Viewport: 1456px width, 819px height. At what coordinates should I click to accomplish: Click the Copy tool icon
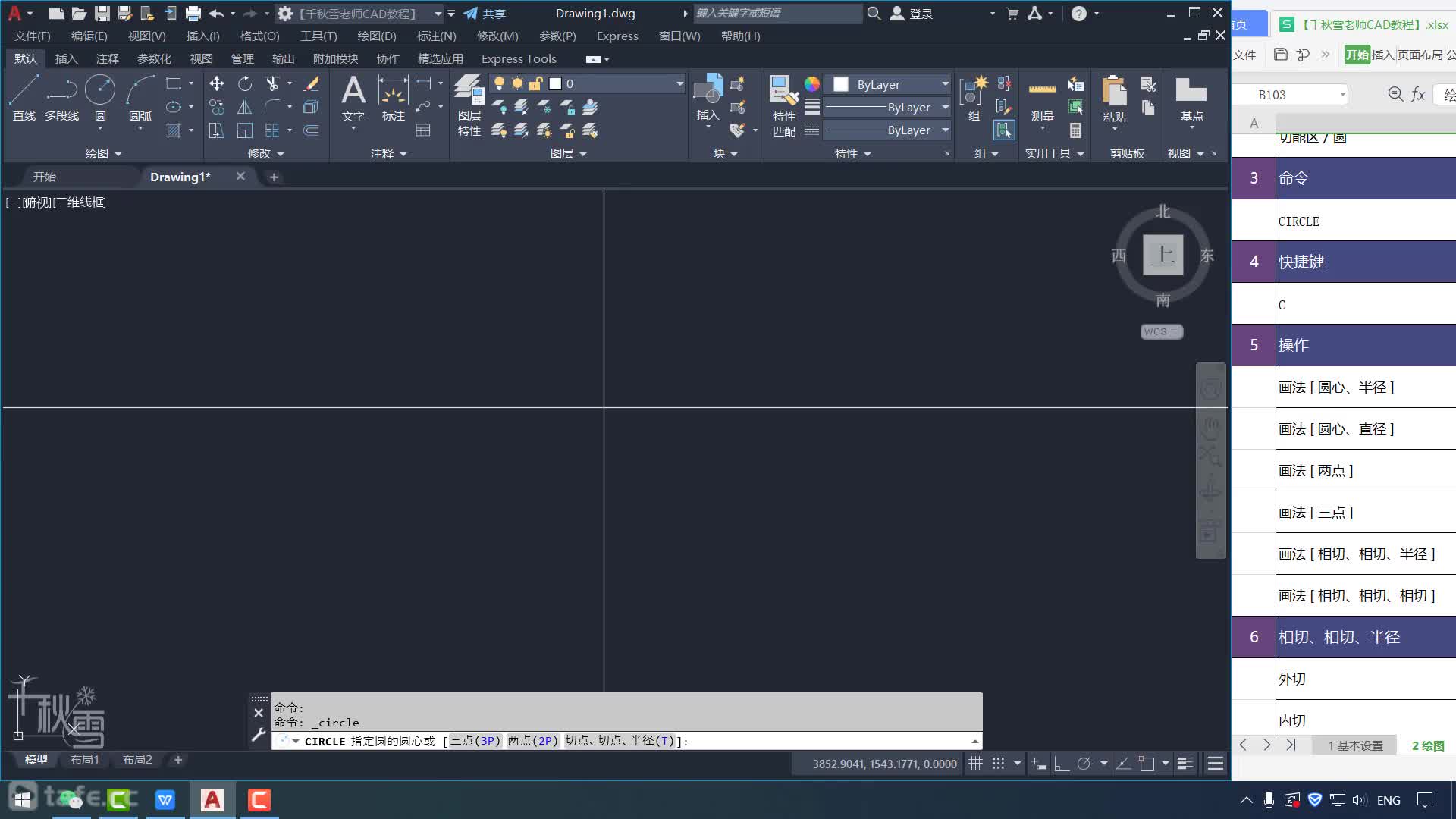click(x=217, y=107)
